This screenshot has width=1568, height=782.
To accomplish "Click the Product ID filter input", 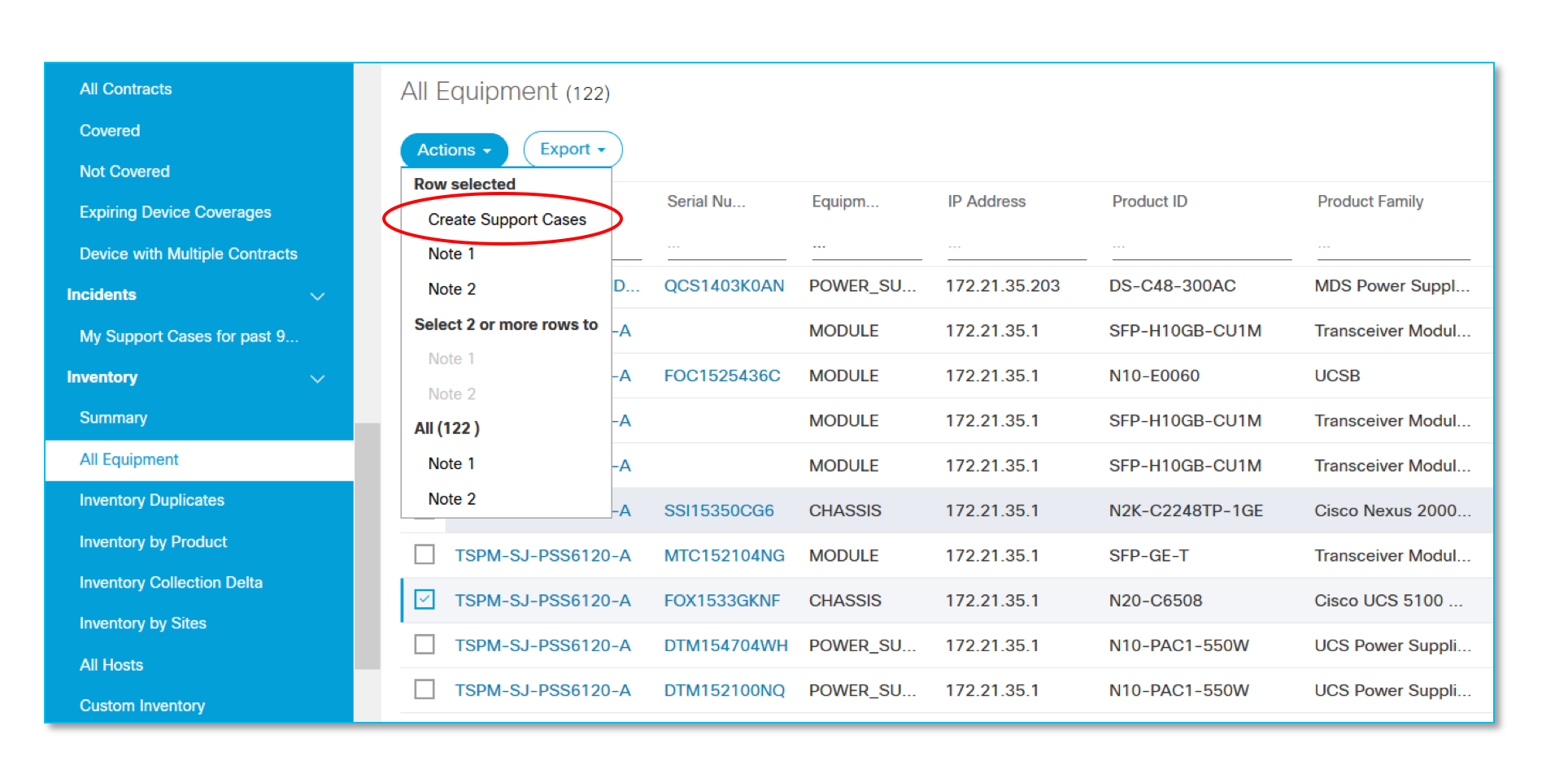I will click(x=1200, y=246).
